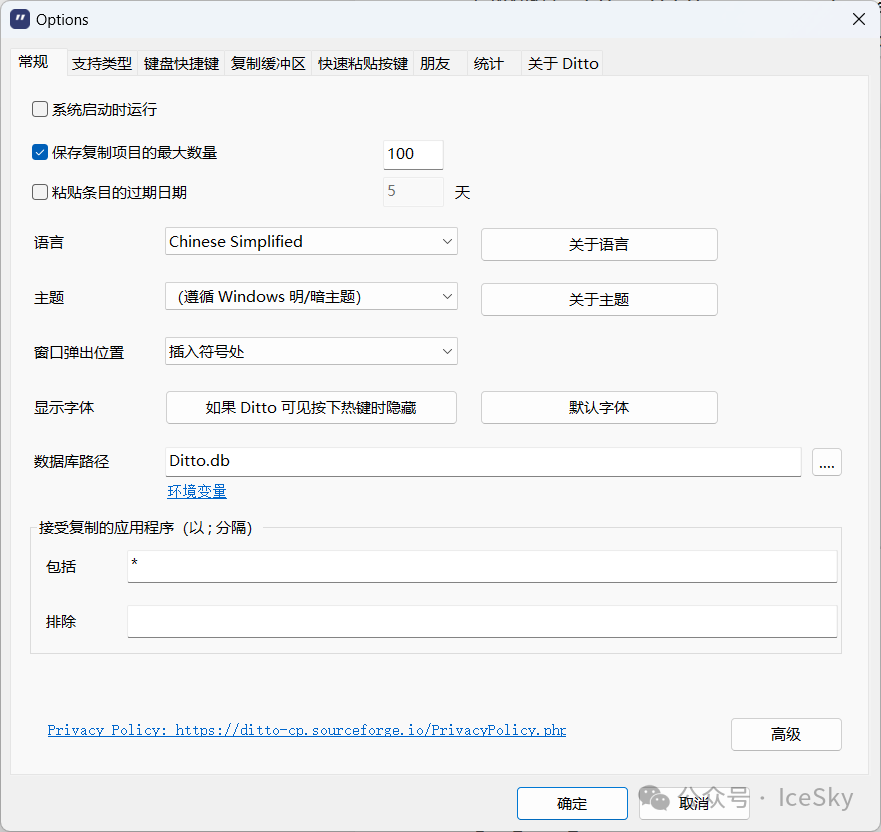Click the 排除 applications input field
Image resolution: width=881 pixels, height=832 pixels.
coord(482,621)
